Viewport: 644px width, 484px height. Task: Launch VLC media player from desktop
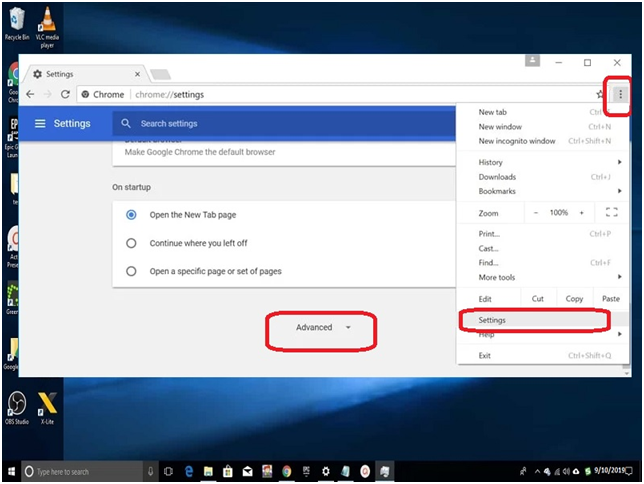(x=47, y=27)
